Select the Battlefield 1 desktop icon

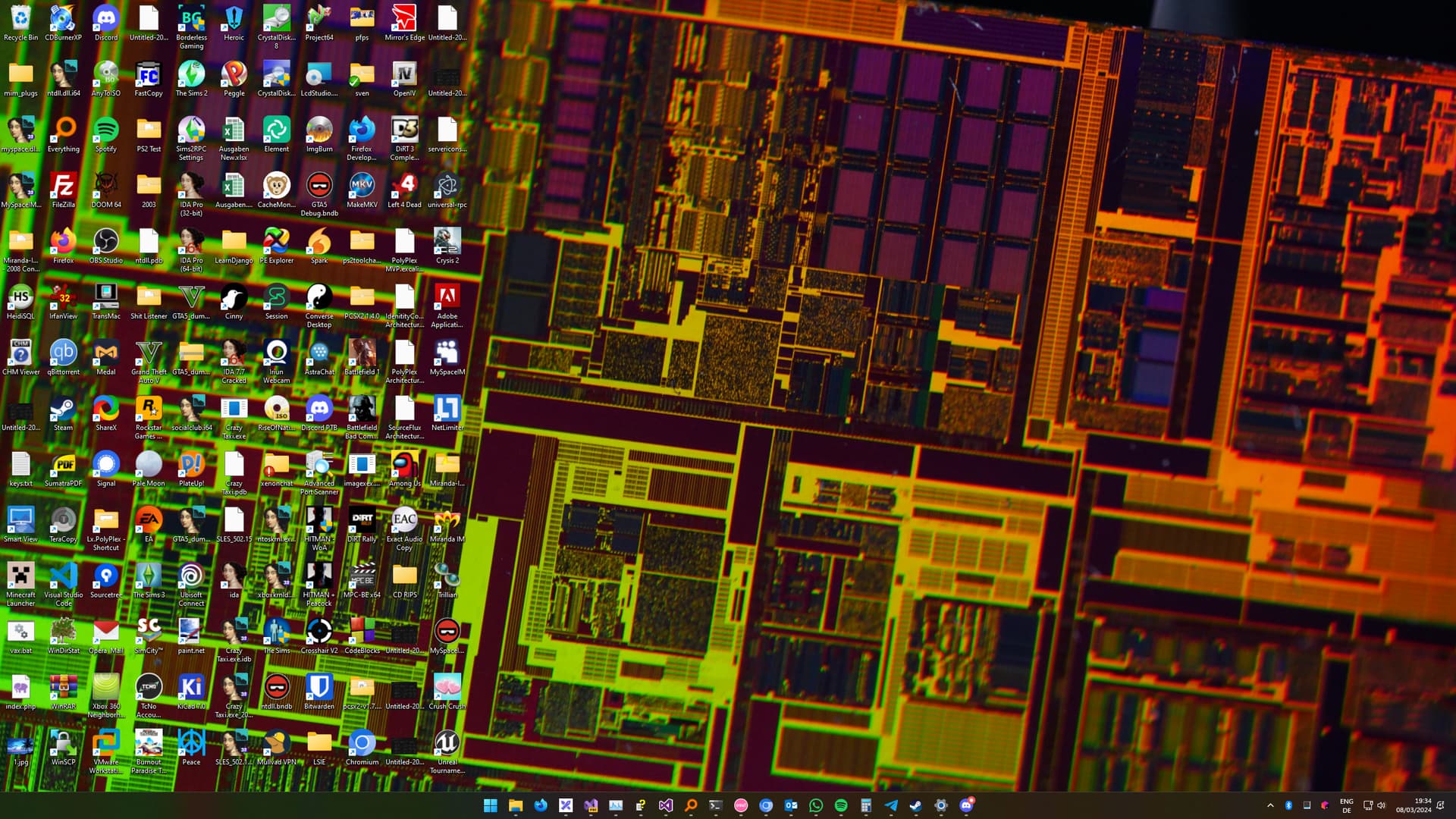(362, 358)
